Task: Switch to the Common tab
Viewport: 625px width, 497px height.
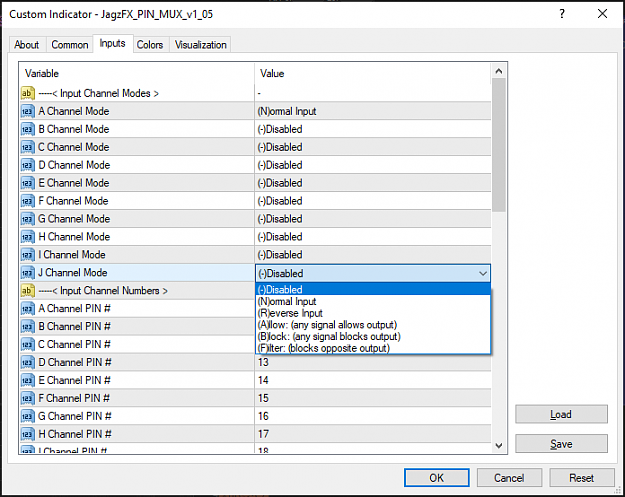Action: coord(70,45)
